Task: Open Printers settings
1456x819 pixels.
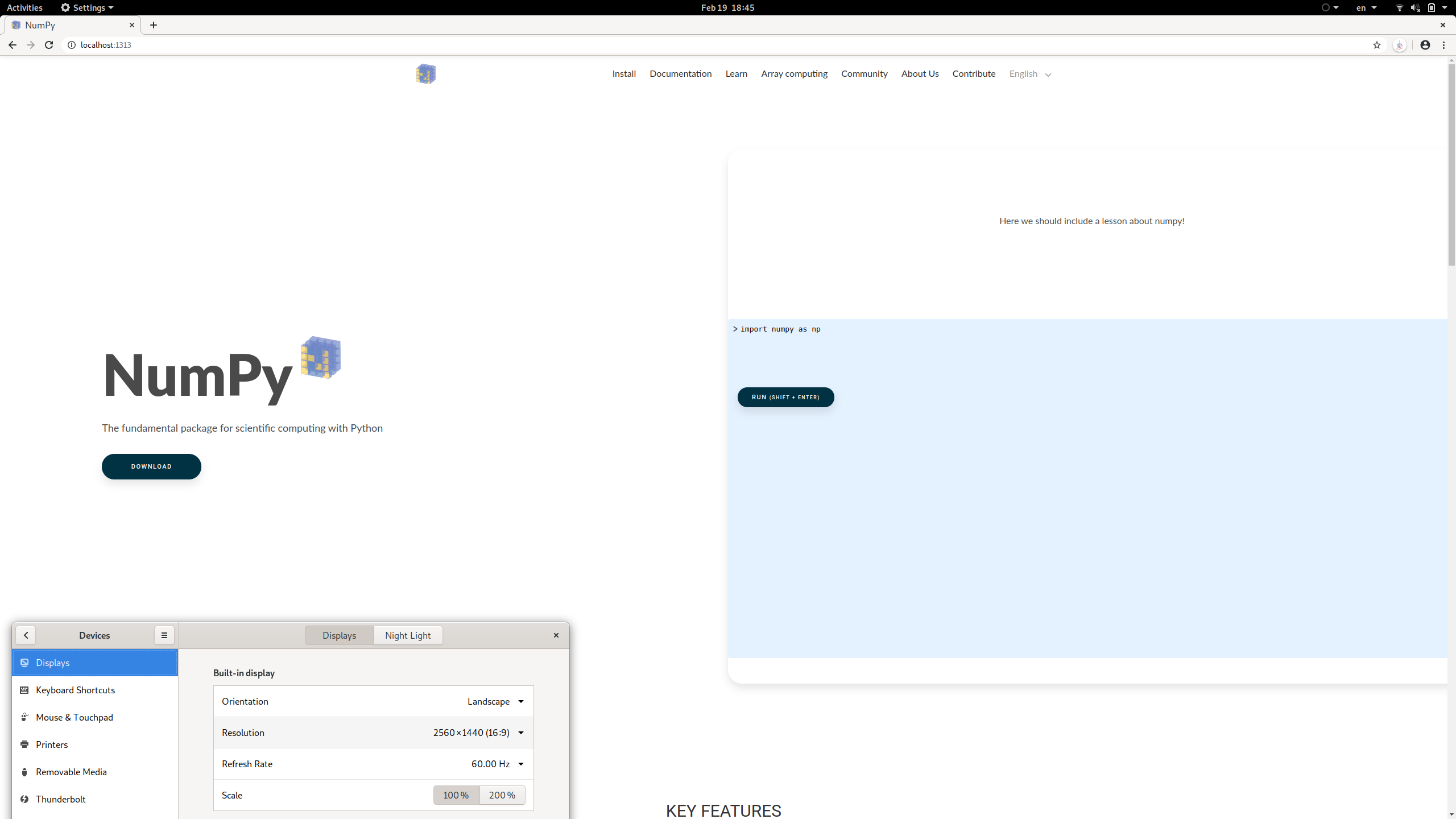Action: point(52,744)
